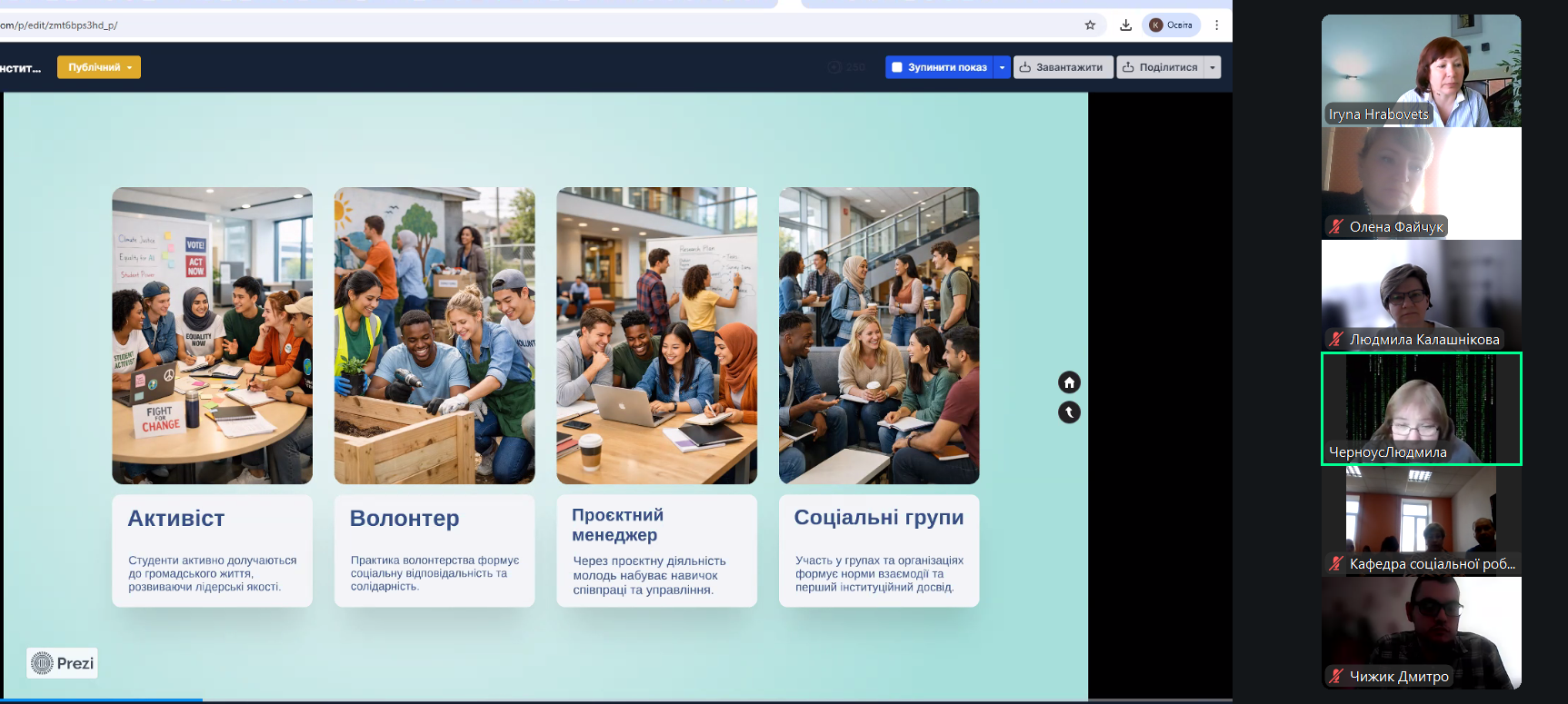Click the Завантажити button

tap(1063, 67)
